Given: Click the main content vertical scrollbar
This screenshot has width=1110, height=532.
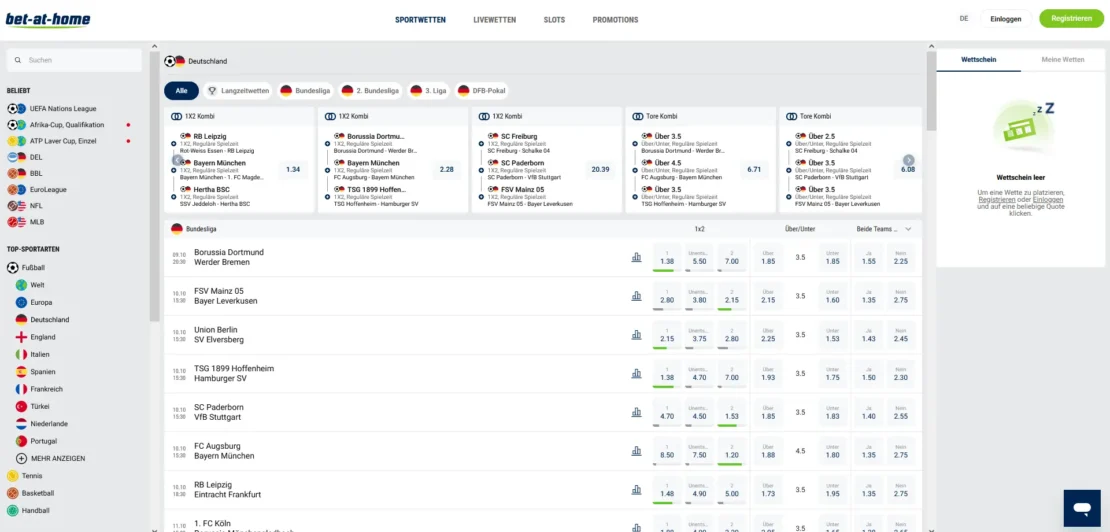Looking at the screenshot, I should [931, 91].
